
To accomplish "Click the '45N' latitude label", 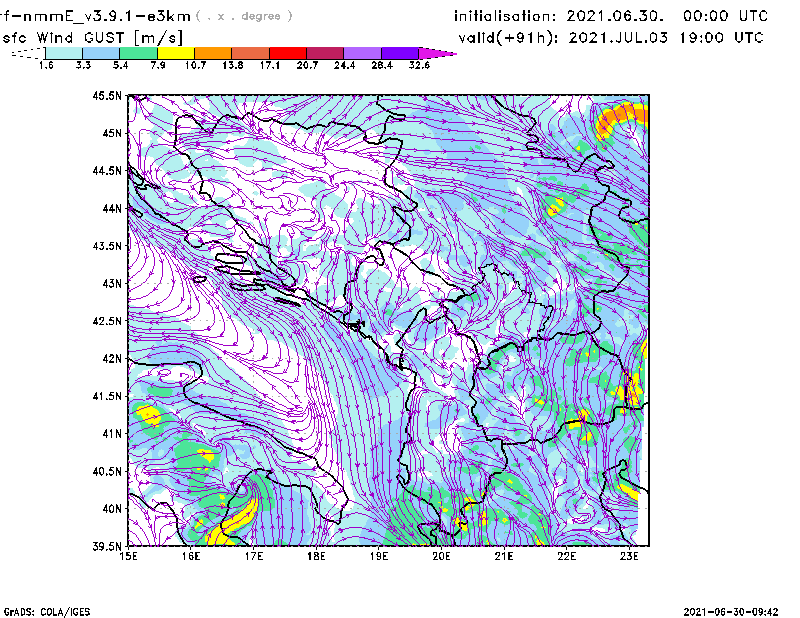I will coord(112,133).
